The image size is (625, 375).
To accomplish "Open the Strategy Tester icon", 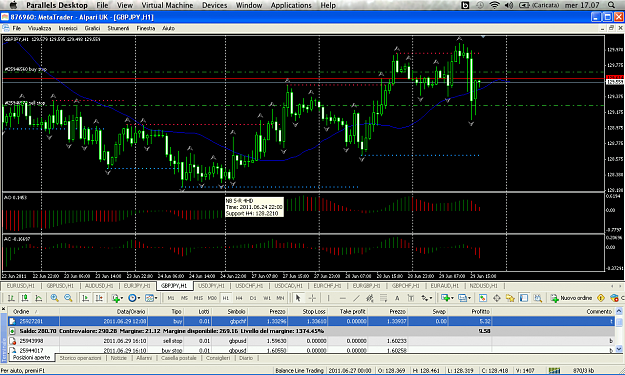I will [538, 298].
